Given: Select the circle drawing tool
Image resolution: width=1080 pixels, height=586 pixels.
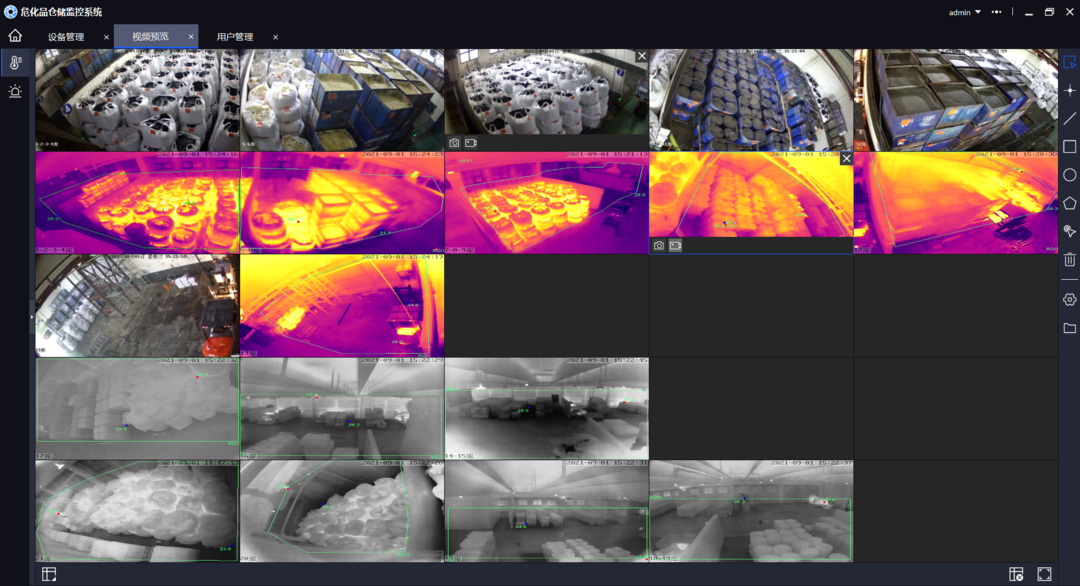Looking at the screenshot, I should [1069, 174].
